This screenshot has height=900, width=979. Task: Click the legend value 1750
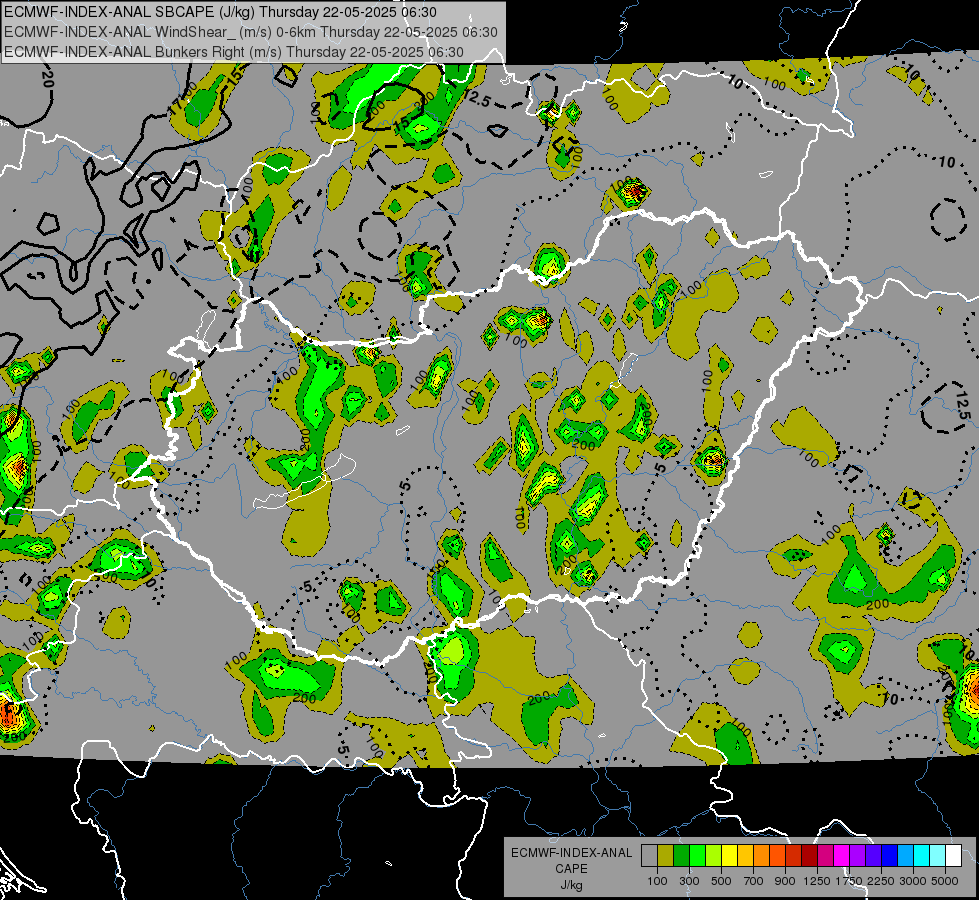pos(849,881)
